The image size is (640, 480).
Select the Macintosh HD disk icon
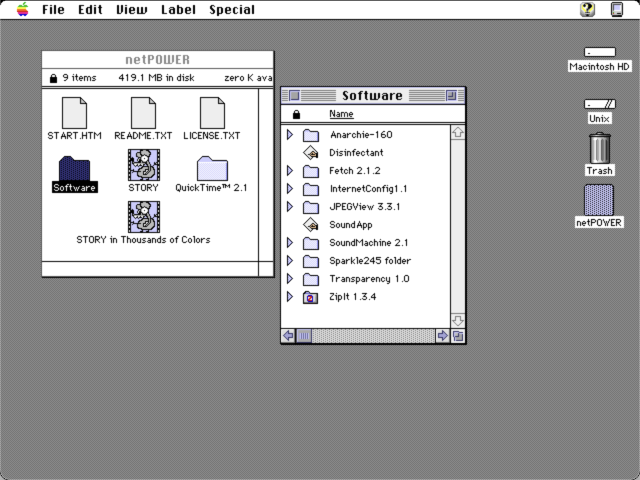click(600, 52)
